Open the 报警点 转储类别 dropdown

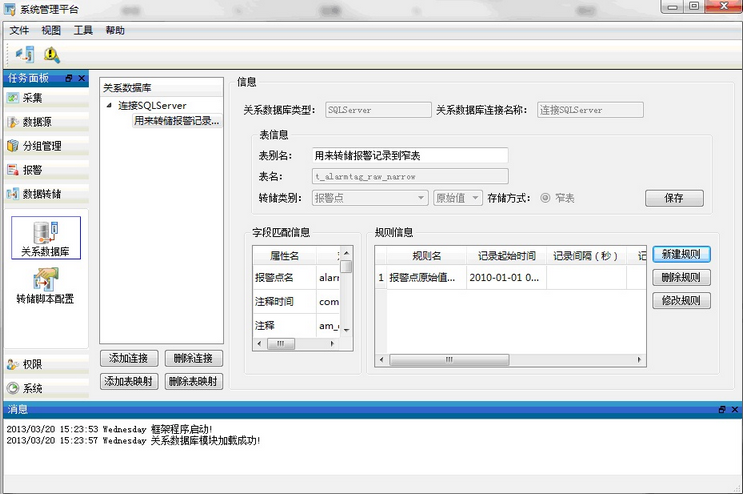(371, 198)
